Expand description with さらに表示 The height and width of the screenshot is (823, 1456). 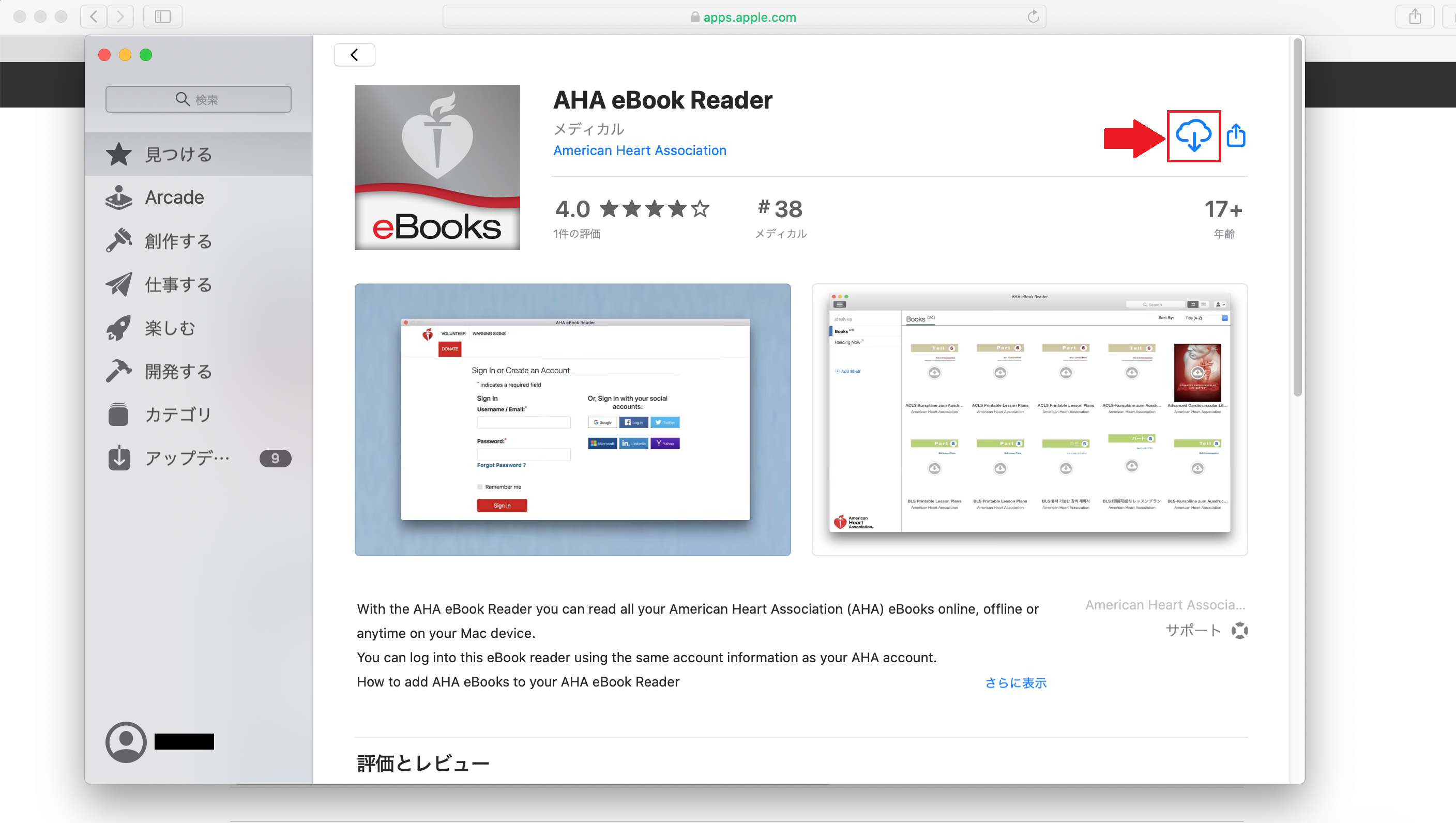1015,682
